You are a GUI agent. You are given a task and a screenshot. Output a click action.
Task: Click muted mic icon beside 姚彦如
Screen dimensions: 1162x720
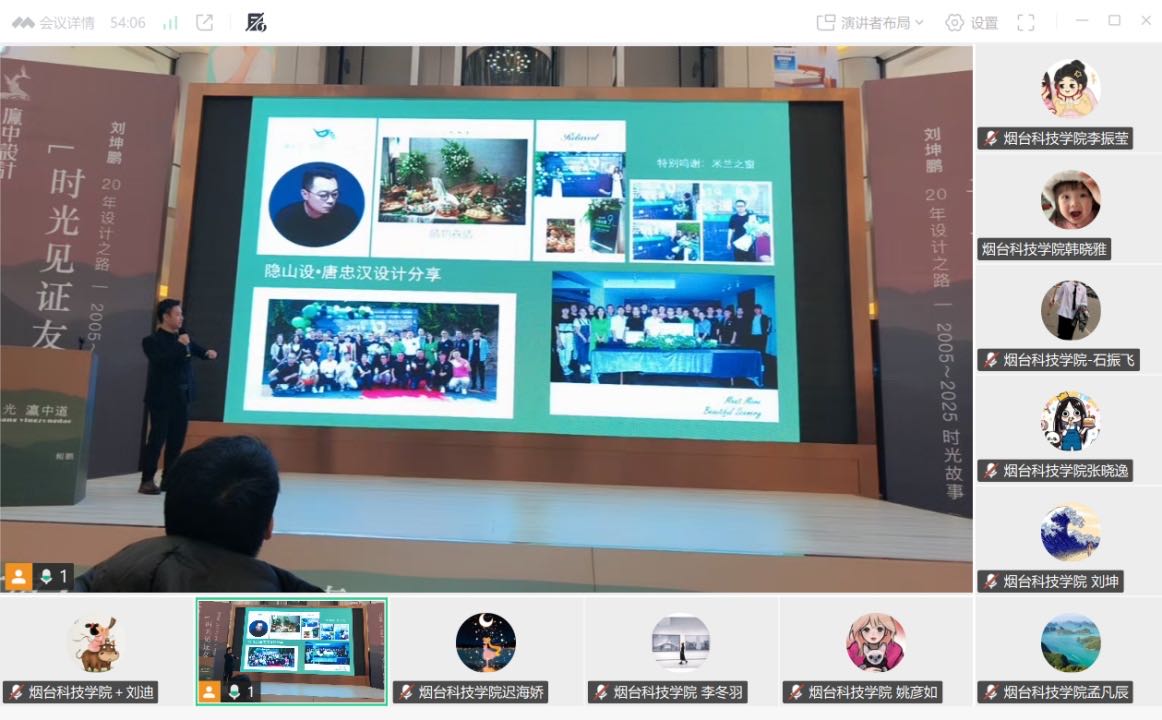(796, 693)
